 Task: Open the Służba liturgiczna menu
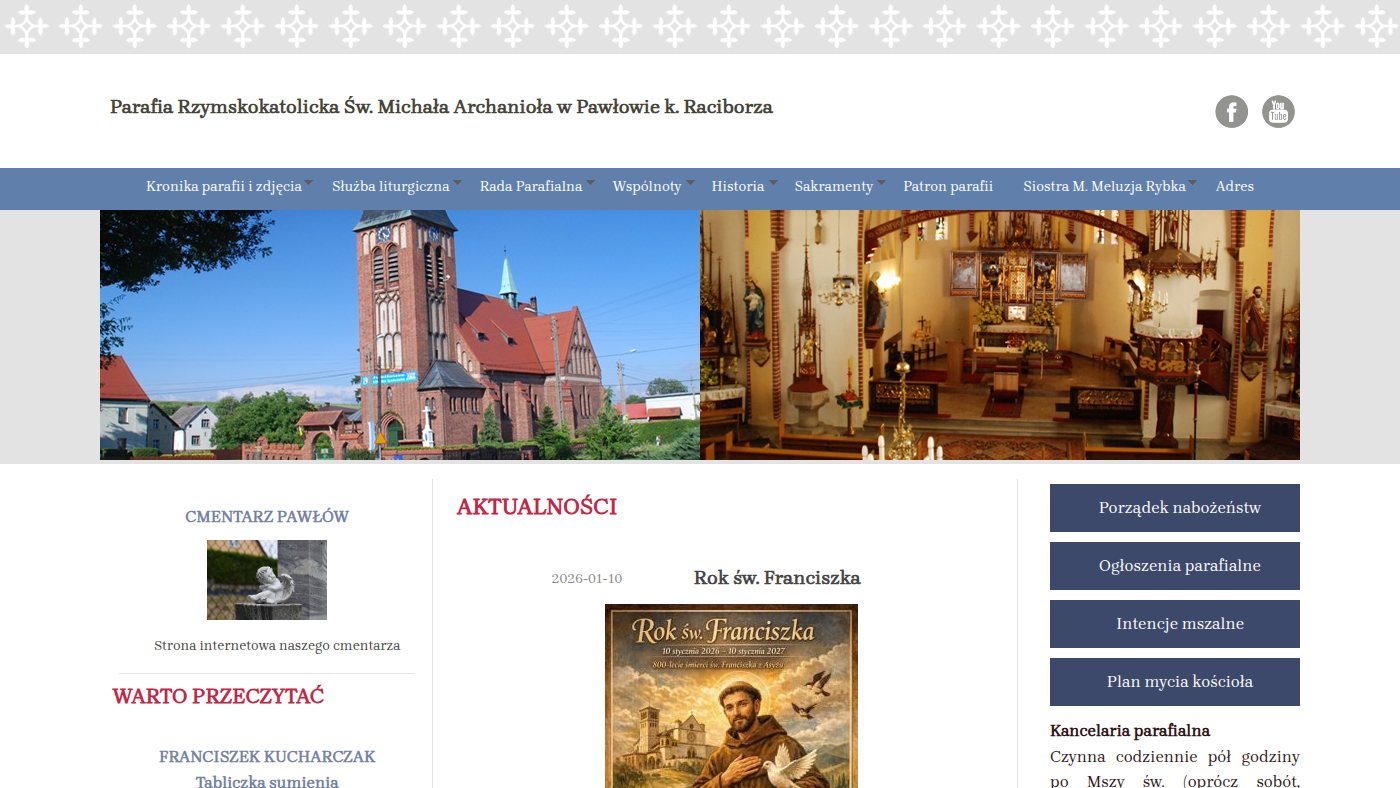(x=391, y=186)
